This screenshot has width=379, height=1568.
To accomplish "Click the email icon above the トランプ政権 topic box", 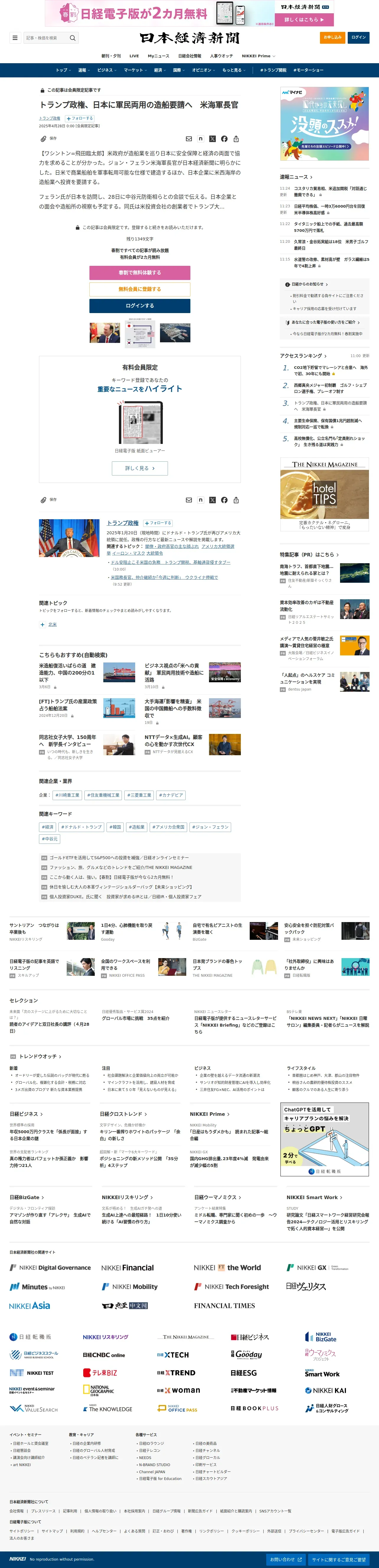I will [189, 500].
